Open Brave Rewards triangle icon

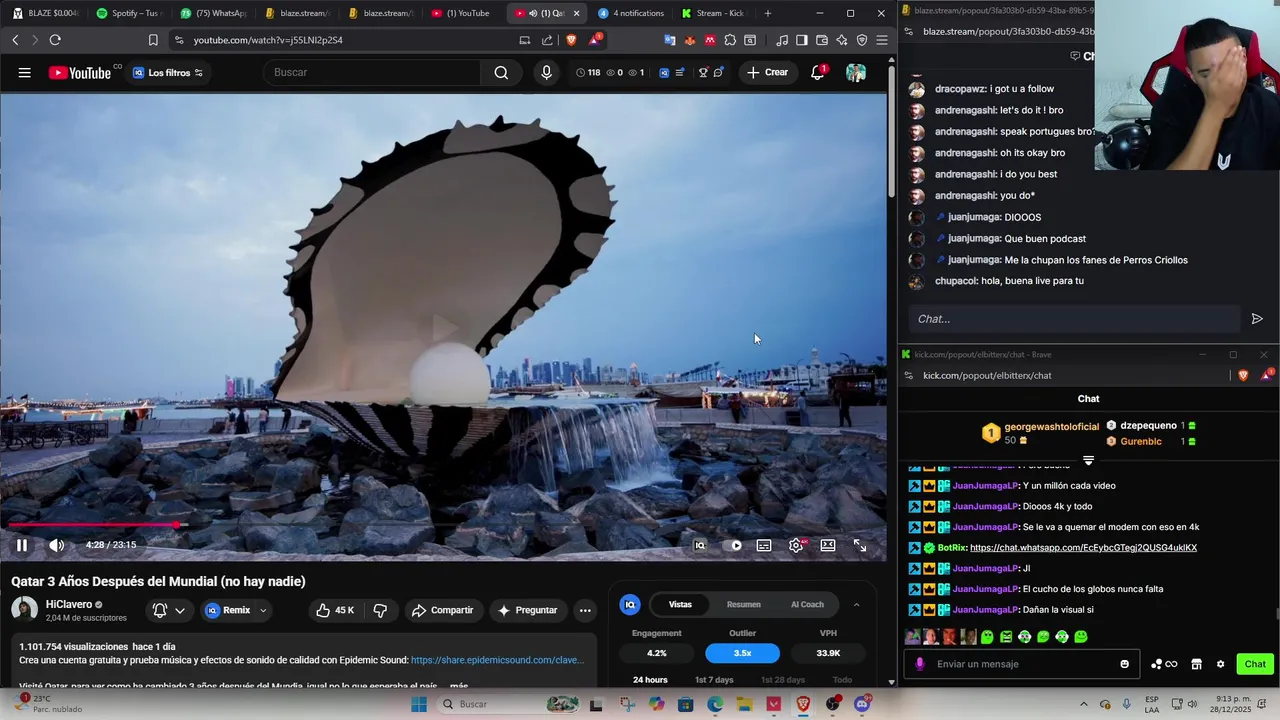coord(595,40)
